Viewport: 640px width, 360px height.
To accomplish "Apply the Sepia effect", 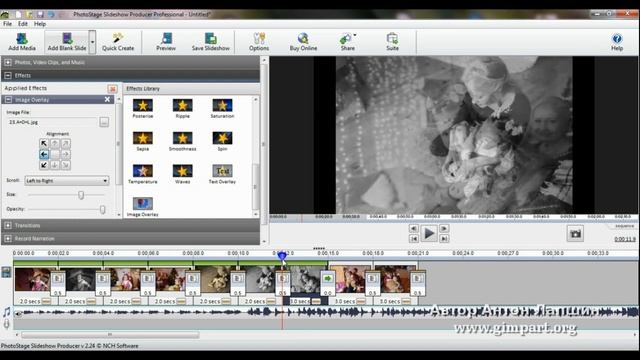I will pyautogui.click(x=142, y=141).
